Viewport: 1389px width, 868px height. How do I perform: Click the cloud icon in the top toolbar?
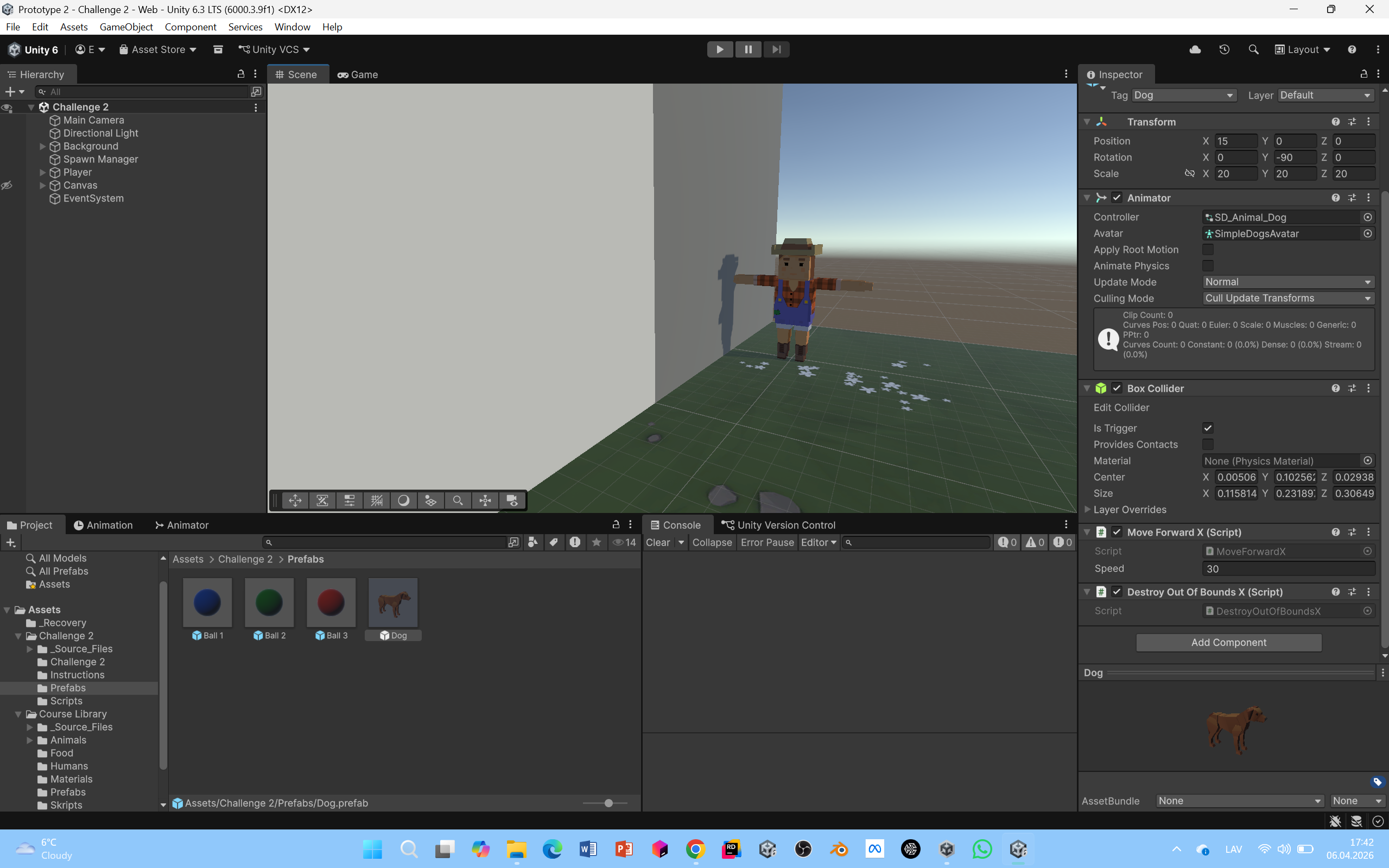point(1195,49)
